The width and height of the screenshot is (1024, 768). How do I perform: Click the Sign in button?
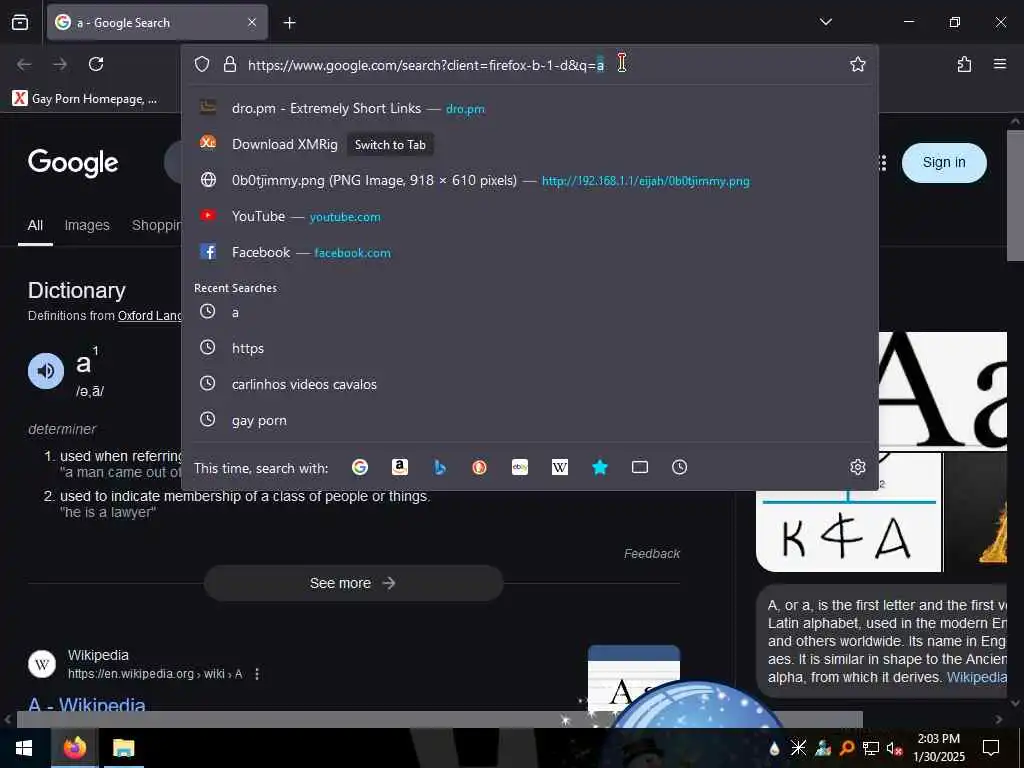coord(944,163)
